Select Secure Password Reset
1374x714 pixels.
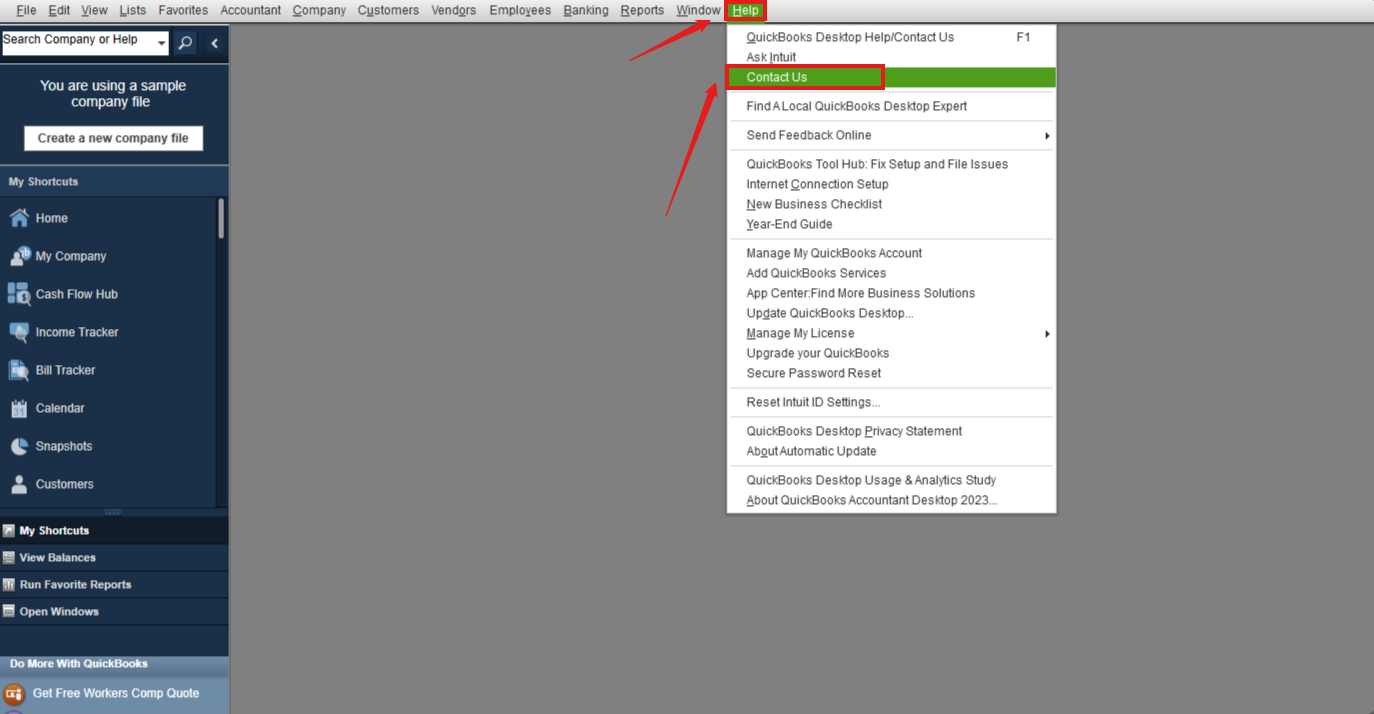tap(891, 373)
